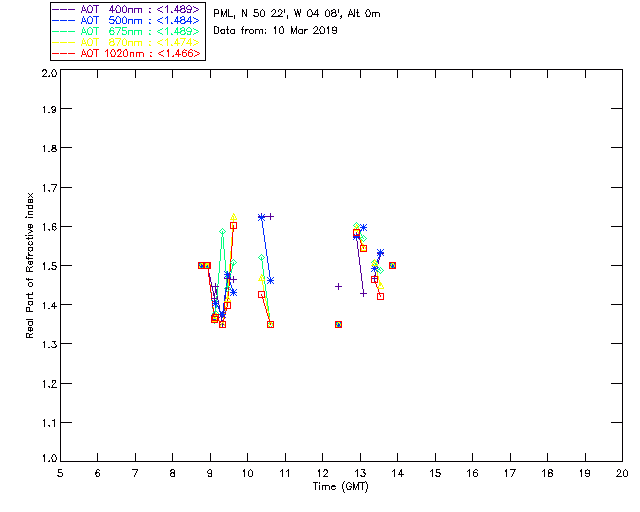Click the 1.1 y-axis tick label

pyautogui.click(x=49, y=423)
